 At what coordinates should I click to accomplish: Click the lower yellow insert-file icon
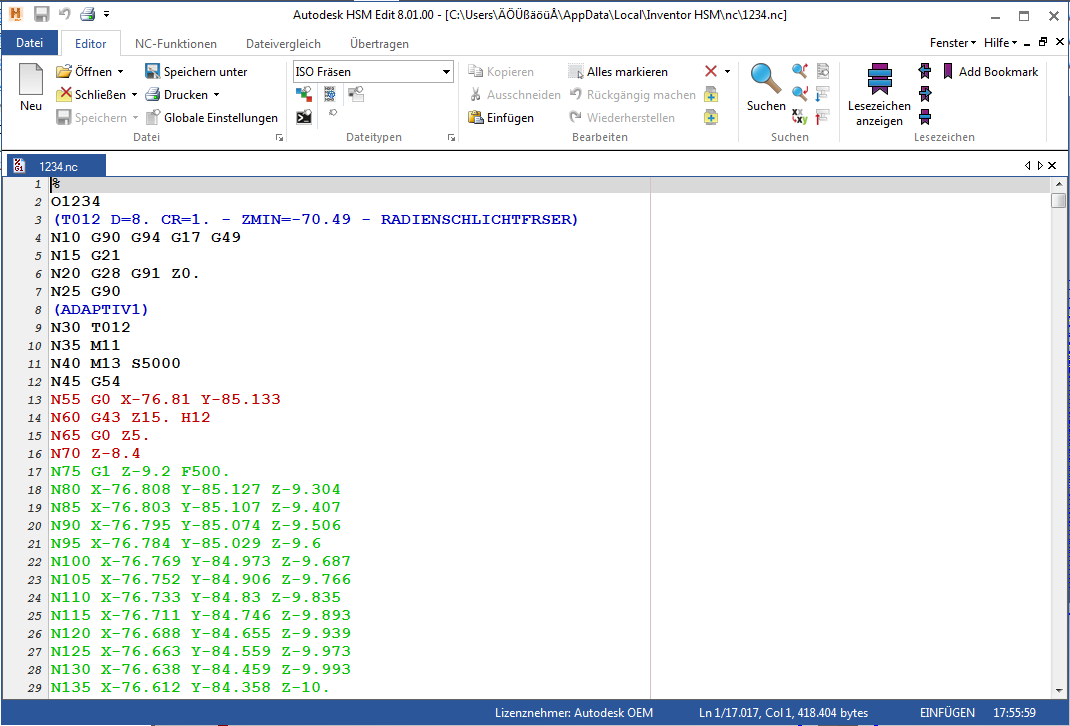pos(710,117)
